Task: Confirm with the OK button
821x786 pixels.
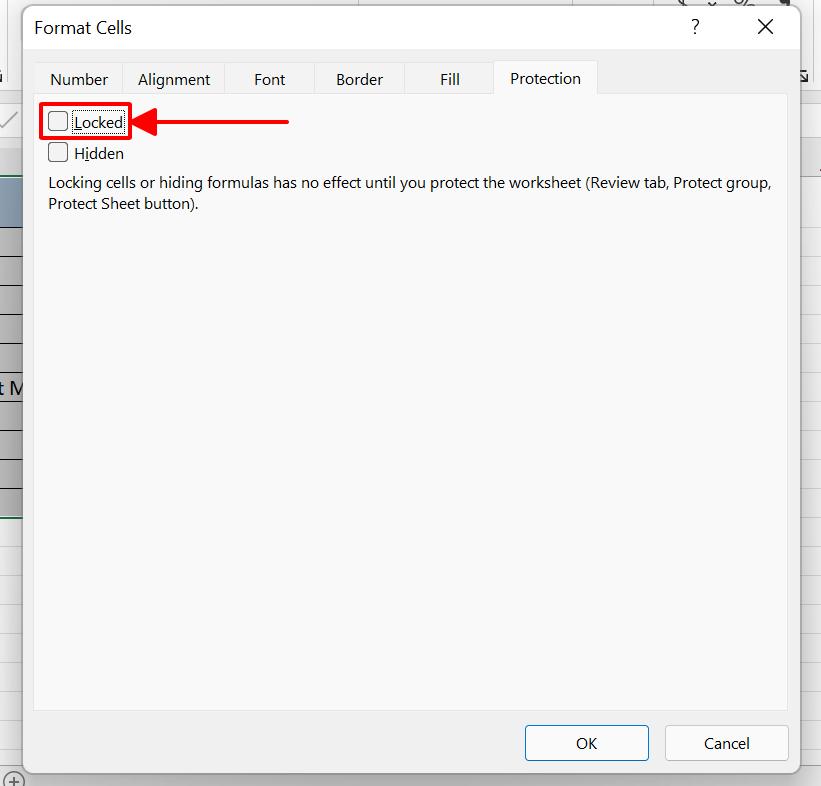Action: (586, 743)
